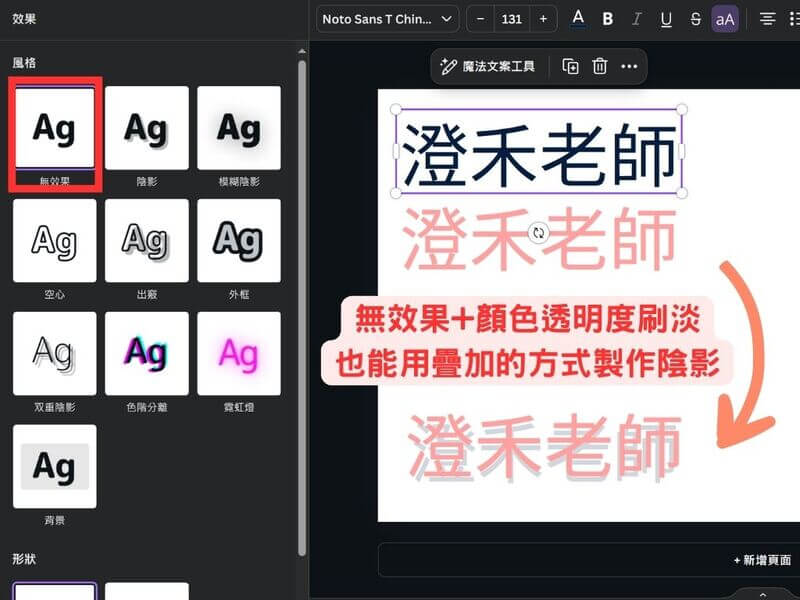Decrease font size with minus button

481,19
